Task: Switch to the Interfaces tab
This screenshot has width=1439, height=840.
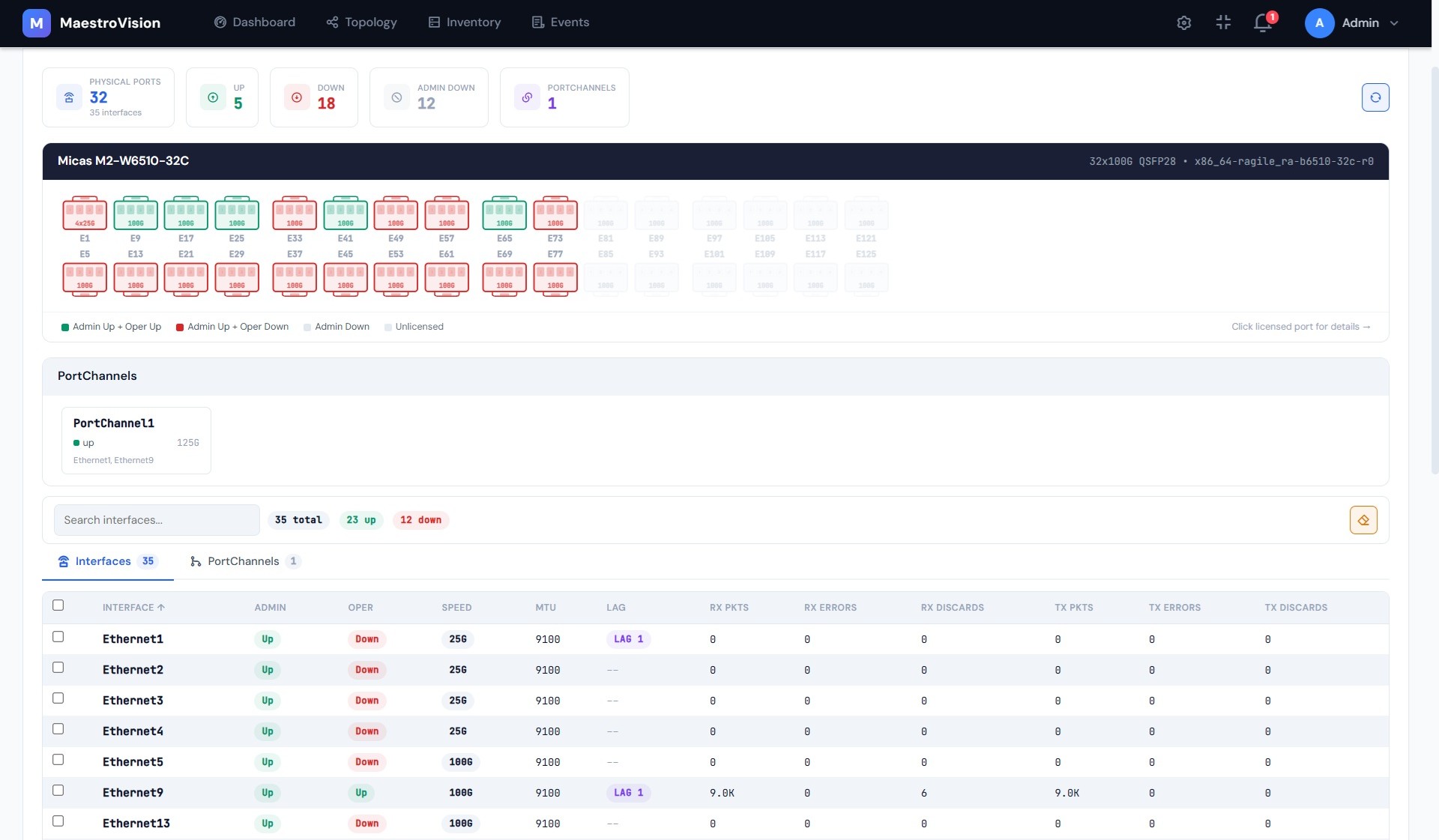Action: (108, 561)
